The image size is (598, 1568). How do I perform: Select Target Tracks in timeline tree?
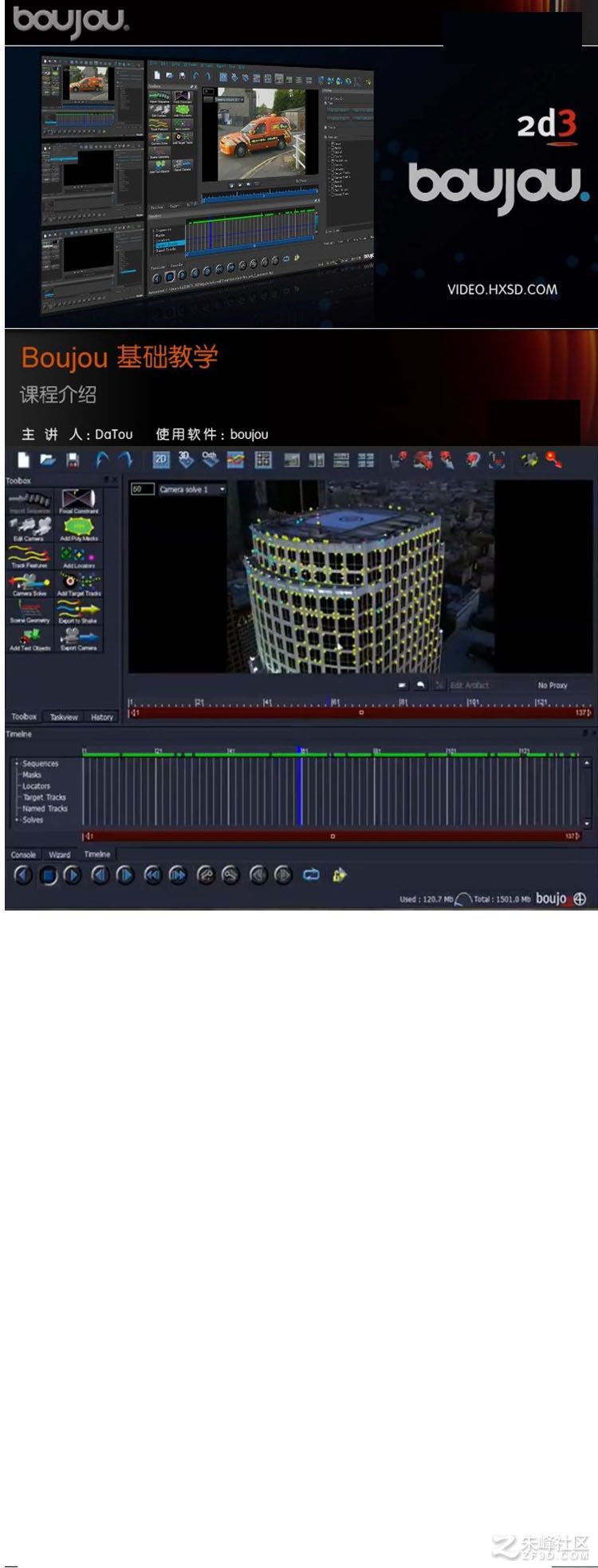point(45,797)
